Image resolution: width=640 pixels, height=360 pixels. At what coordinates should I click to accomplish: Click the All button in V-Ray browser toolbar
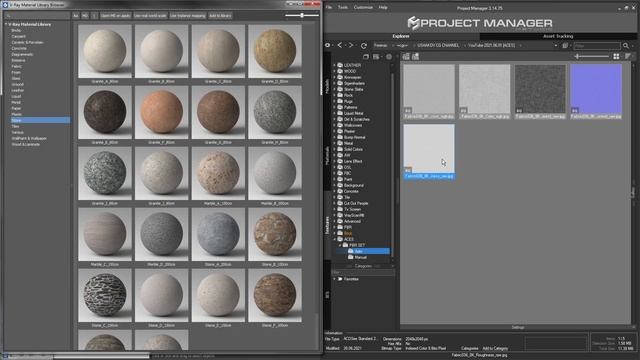click(x=76, y=16)
